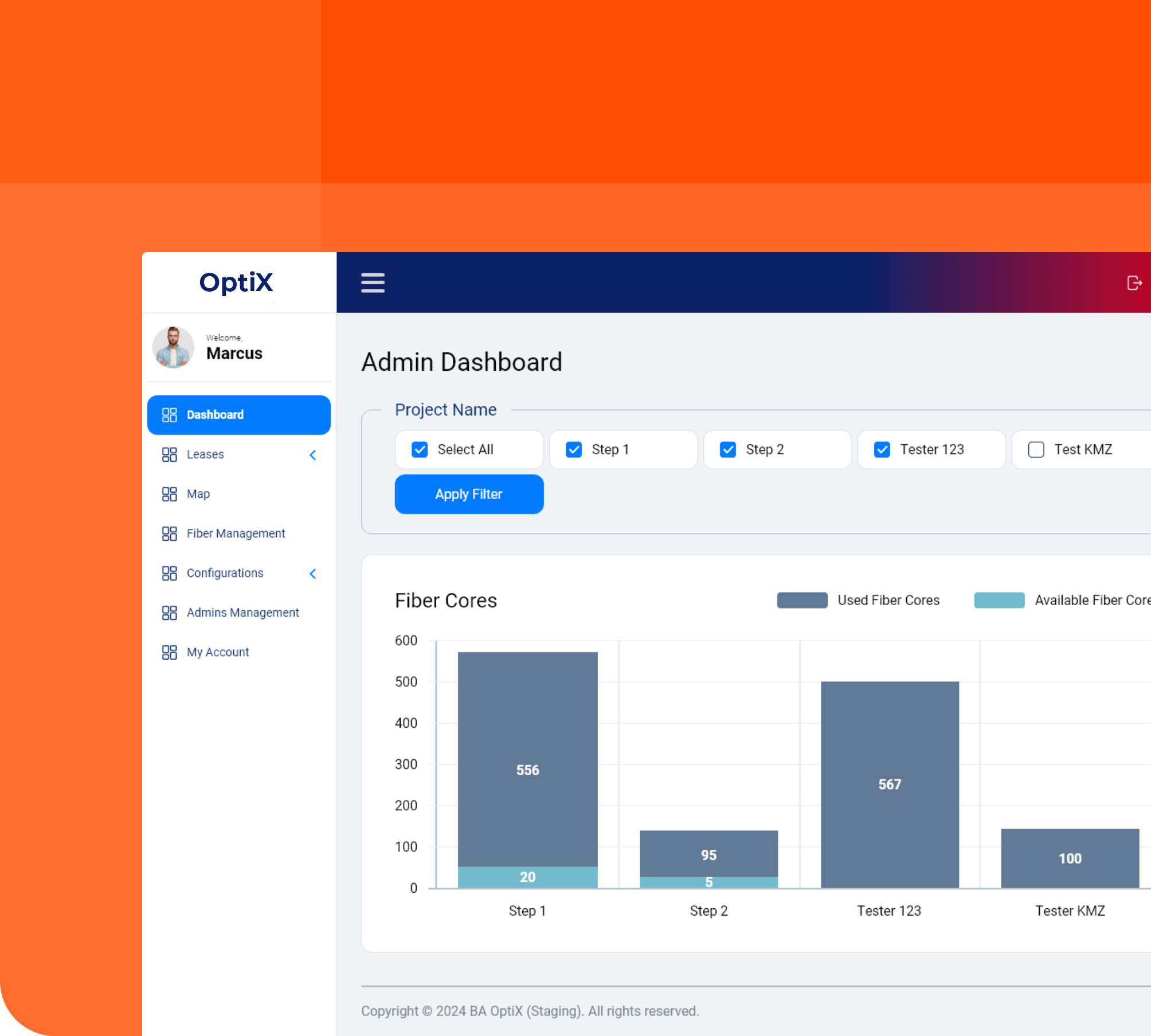Open Fiber Management menu item

coord(236,533)
